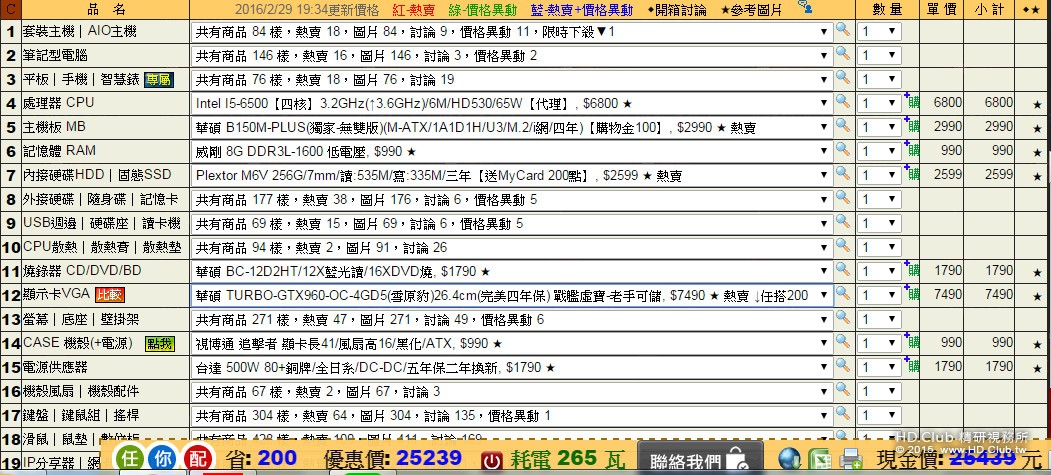Screen dimensions: 1051x475
Task: Click the red power icon beside 耗電
Action: click(493, 460)
